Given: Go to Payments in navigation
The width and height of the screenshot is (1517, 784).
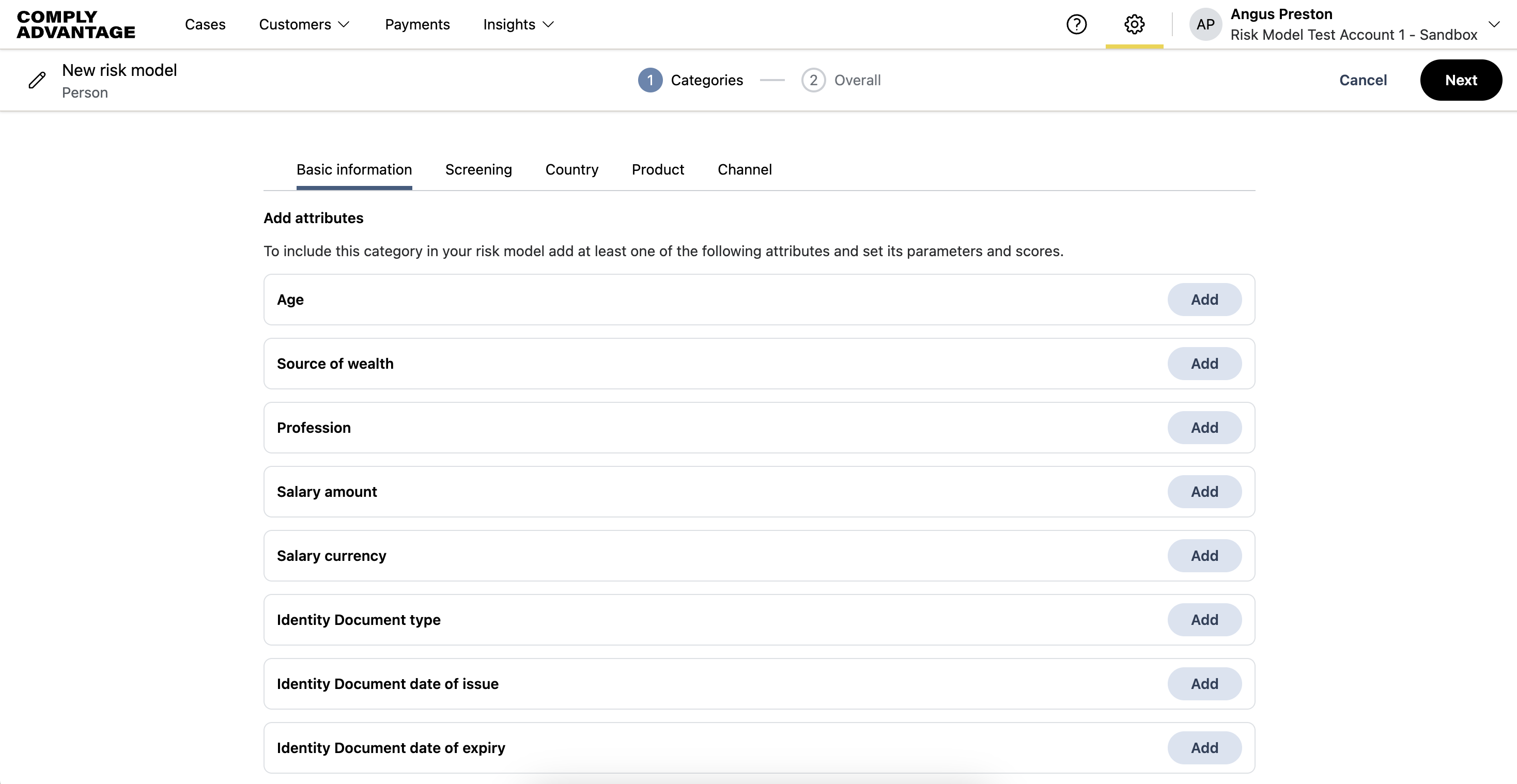Looking at the screenshot, I should point(417,24).
